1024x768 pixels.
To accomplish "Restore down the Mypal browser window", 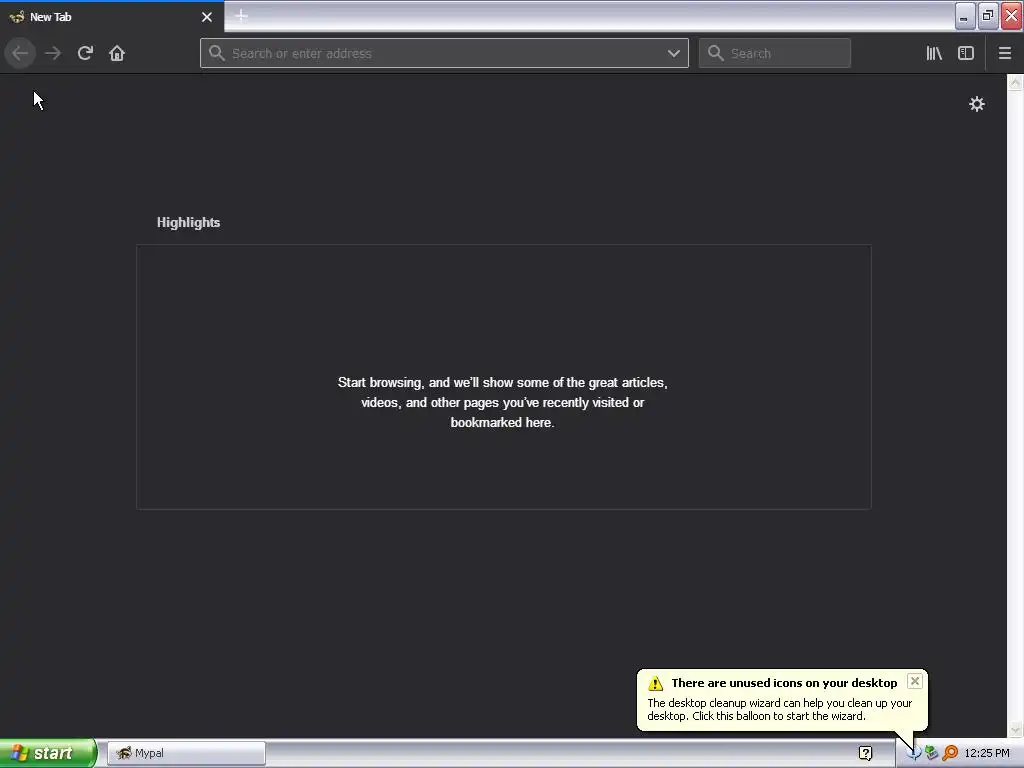I will [988, 16].
